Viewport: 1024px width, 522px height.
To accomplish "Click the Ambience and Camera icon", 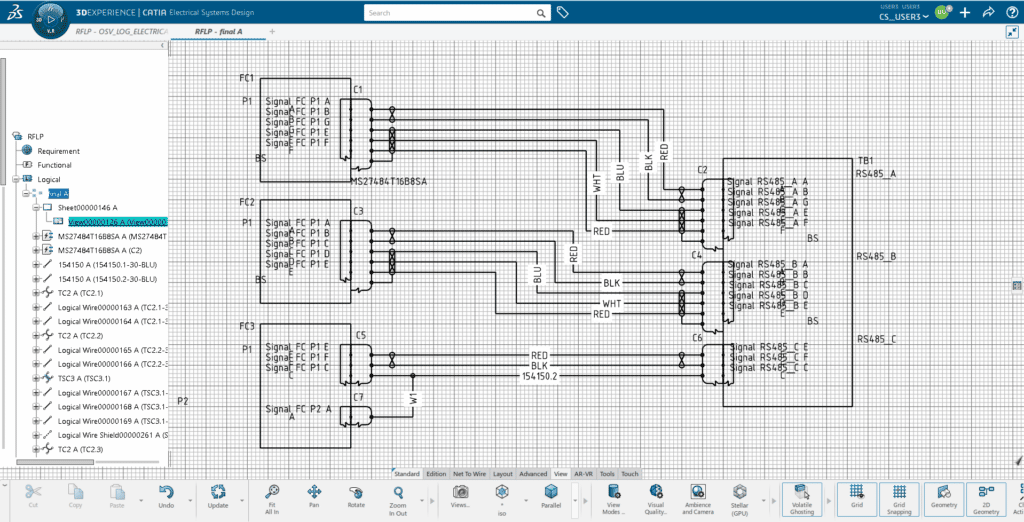I will pyautogui.click(x=697, y=492).
